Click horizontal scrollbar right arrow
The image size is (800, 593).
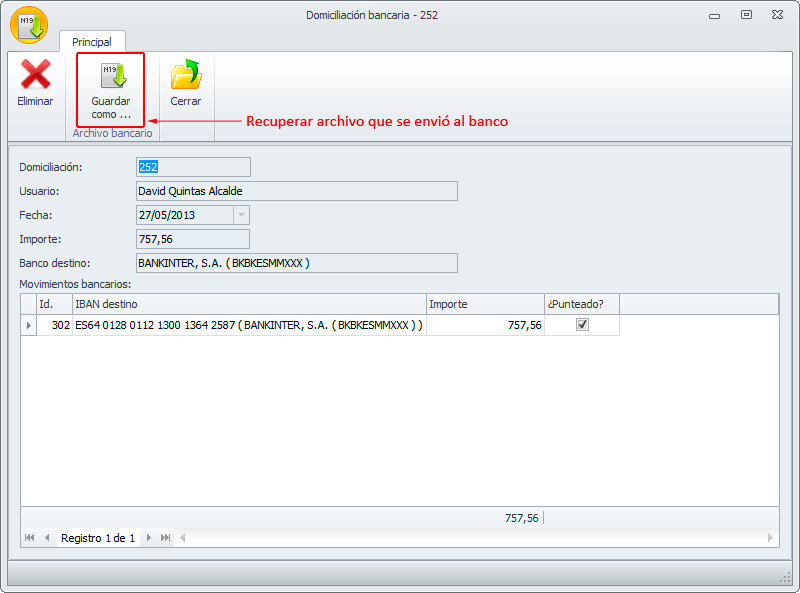(770, 537)
